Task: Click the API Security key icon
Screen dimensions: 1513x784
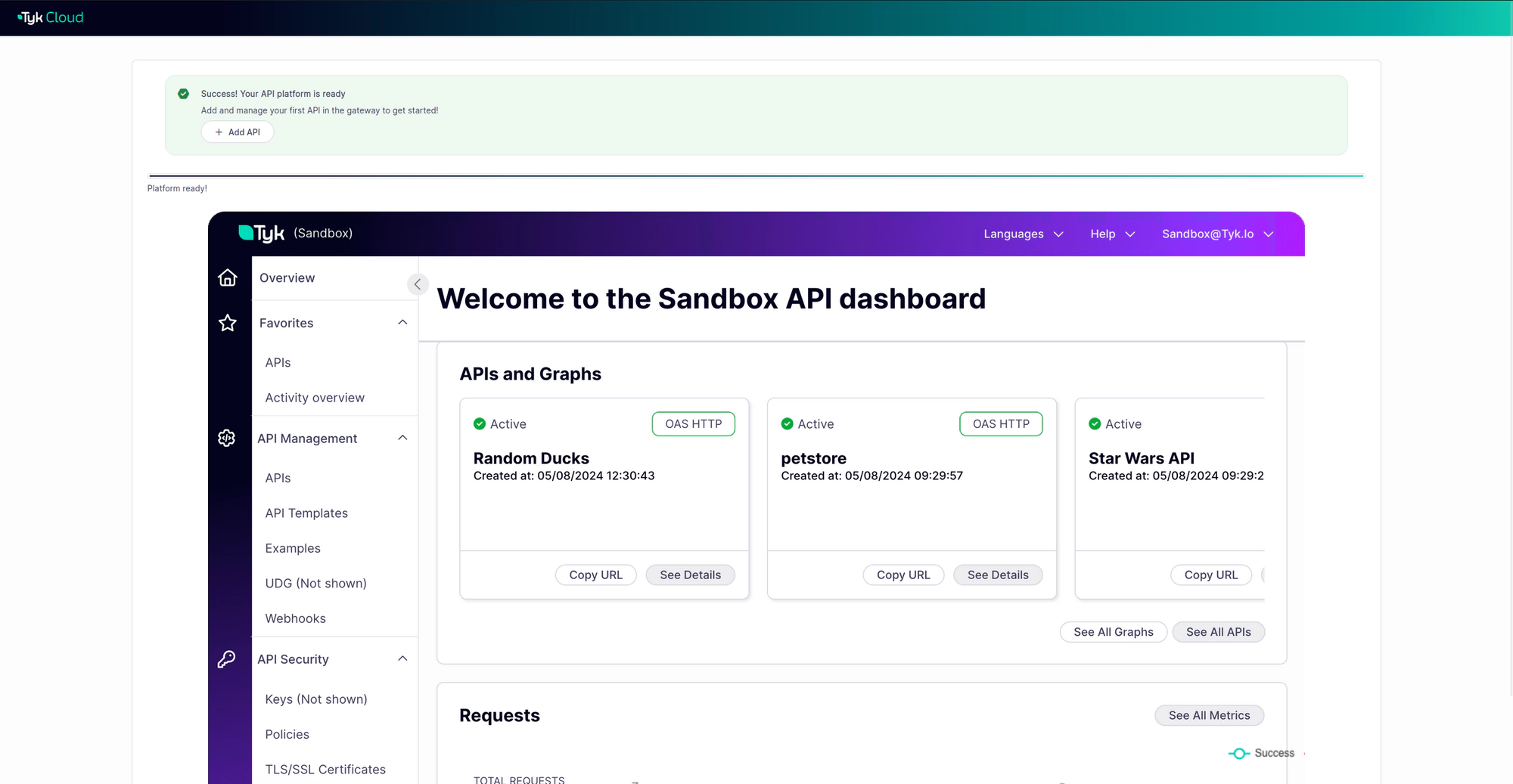Action: (227, 659)
